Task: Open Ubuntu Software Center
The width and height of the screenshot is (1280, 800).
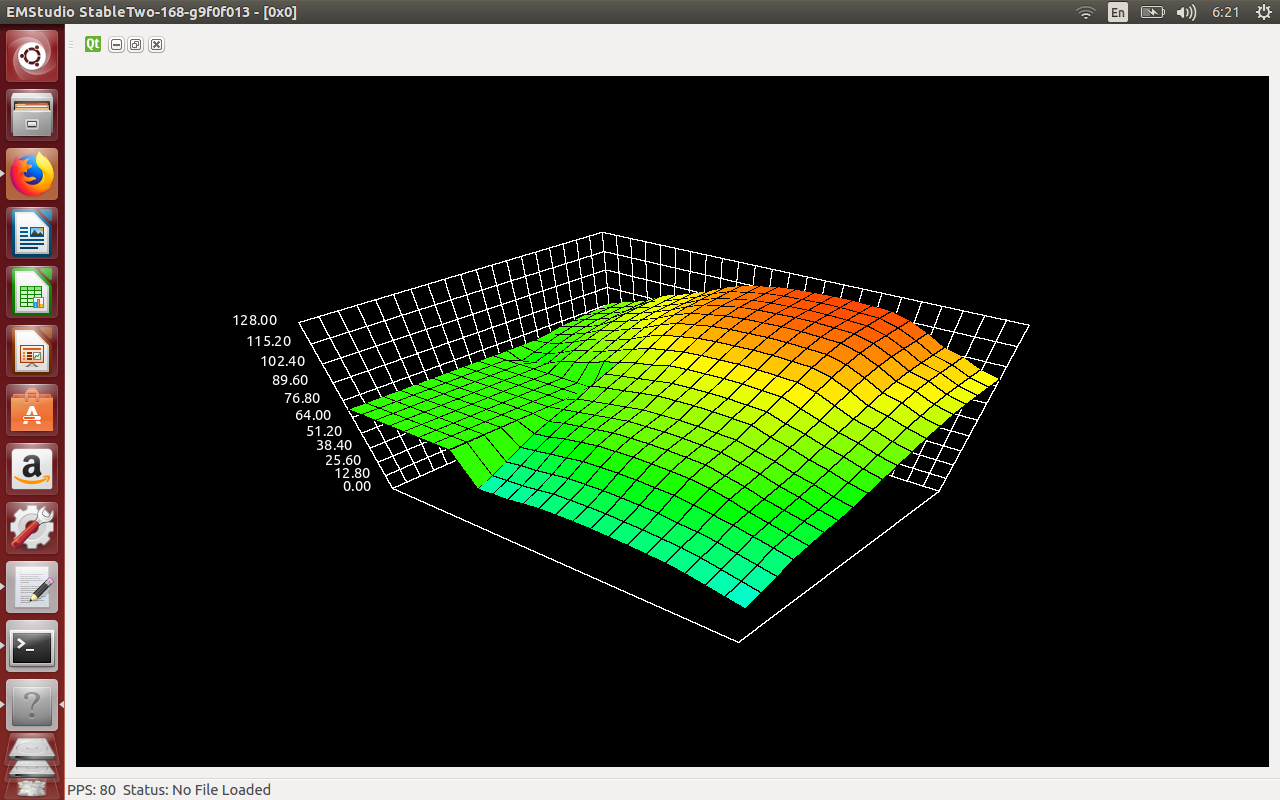Action: [x=32, y=410]
